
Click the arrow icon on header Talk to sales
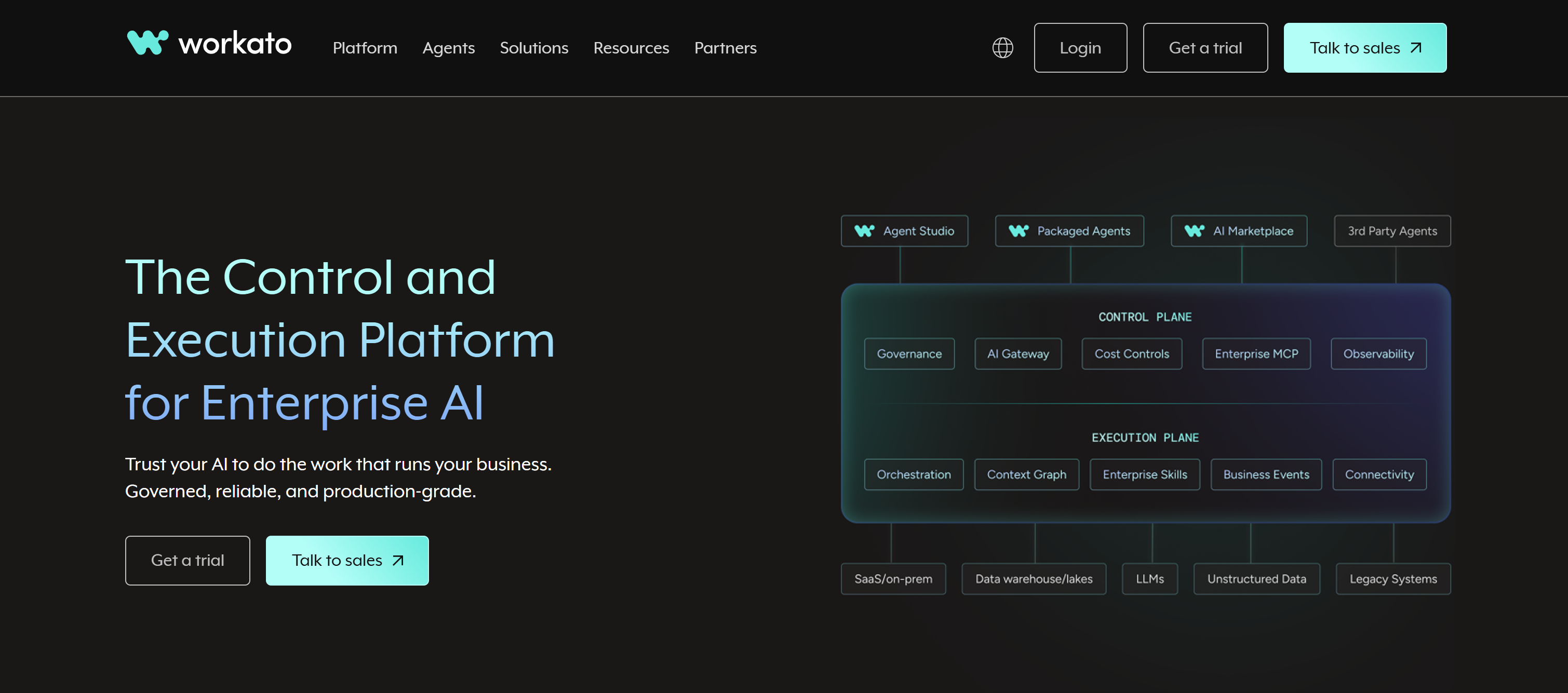1416,47
